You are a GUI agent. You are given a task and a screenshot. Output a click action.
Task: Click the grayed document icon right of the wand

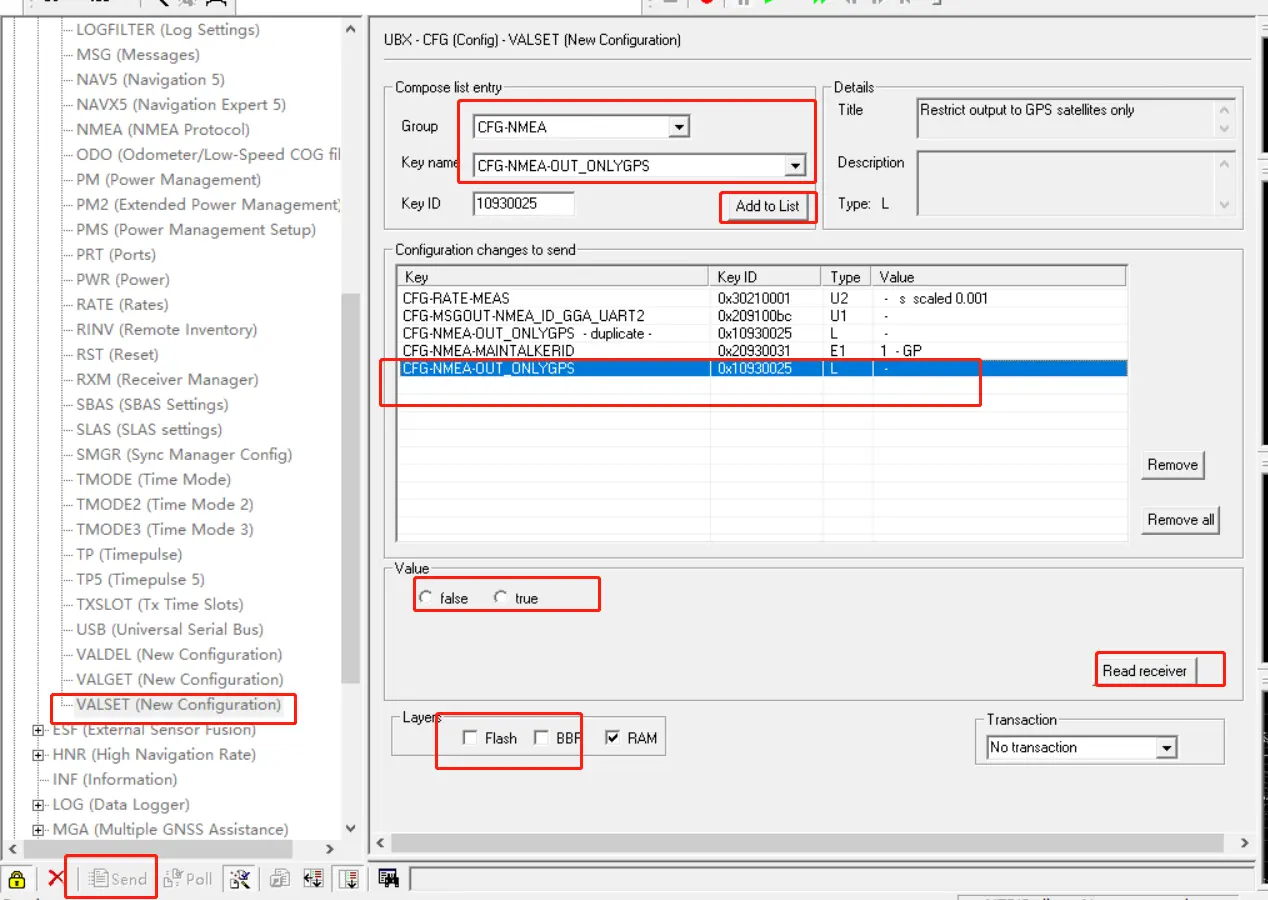click(280, 879)
